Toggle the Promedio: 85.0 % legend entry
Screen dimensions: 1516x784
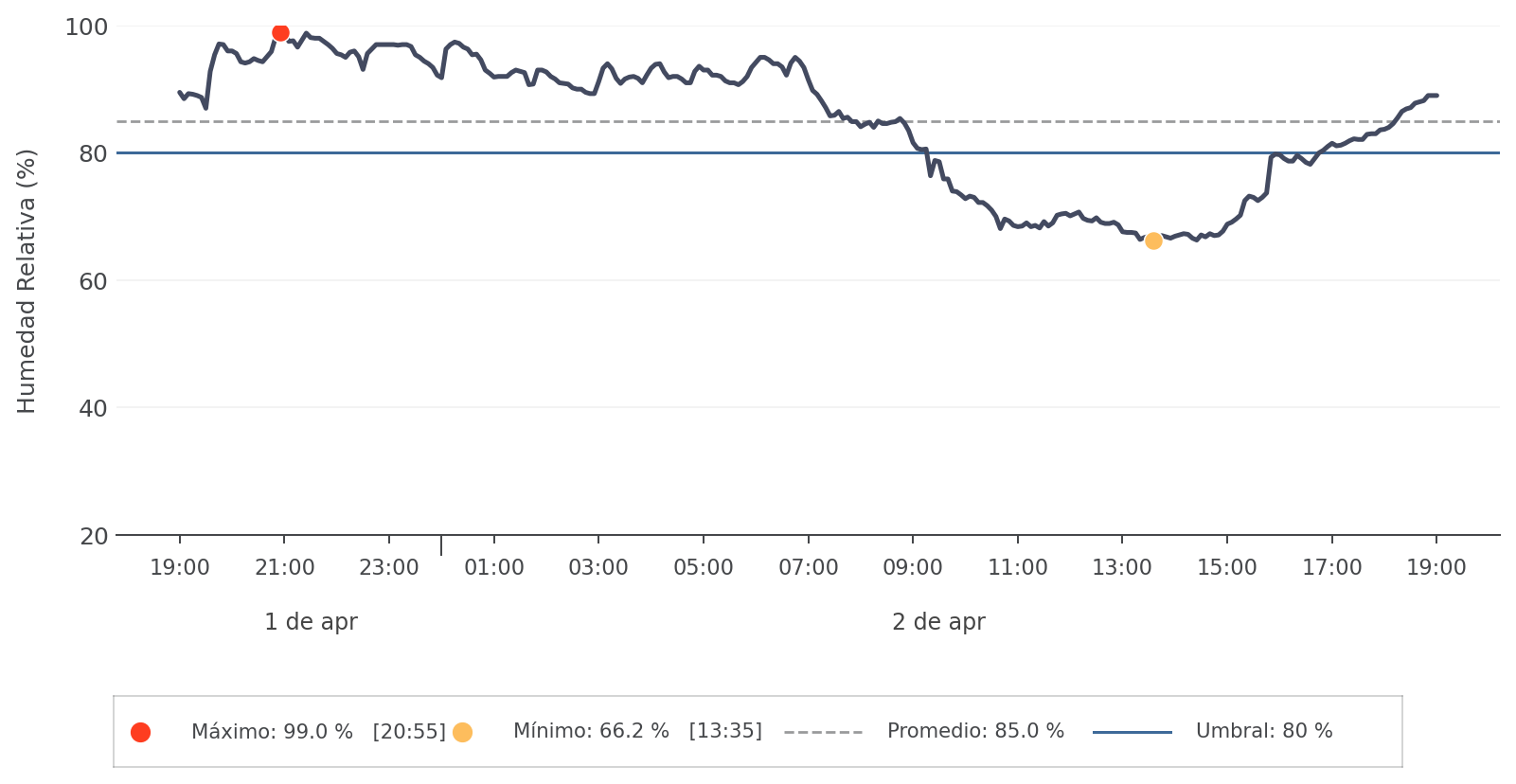pos(975,732)
